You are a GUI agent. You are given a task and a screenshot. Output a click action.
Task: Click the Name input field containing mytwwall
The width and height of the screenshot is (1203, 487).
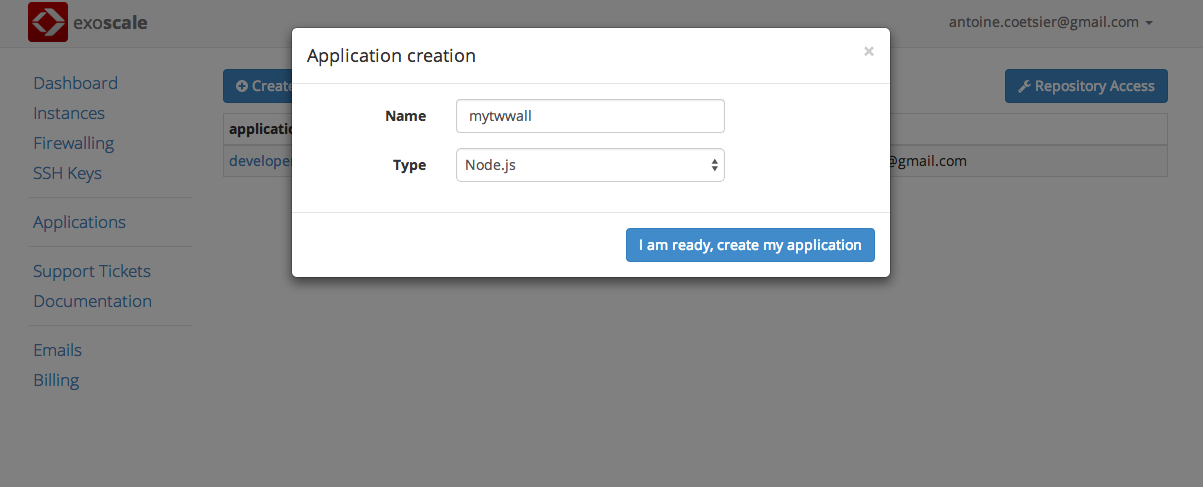[x=590, y=116]
